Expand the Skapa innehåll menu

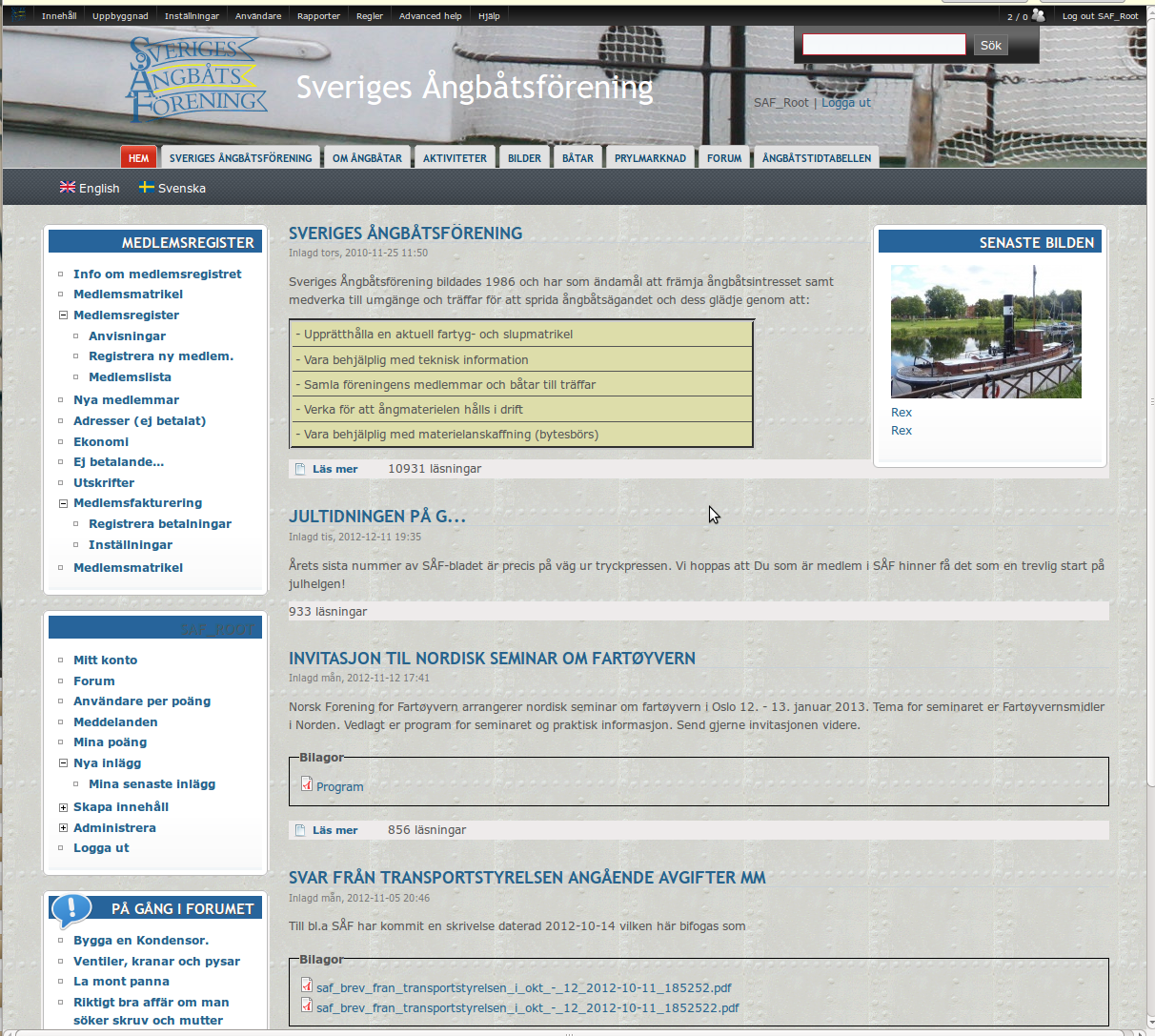click(63, 807)
